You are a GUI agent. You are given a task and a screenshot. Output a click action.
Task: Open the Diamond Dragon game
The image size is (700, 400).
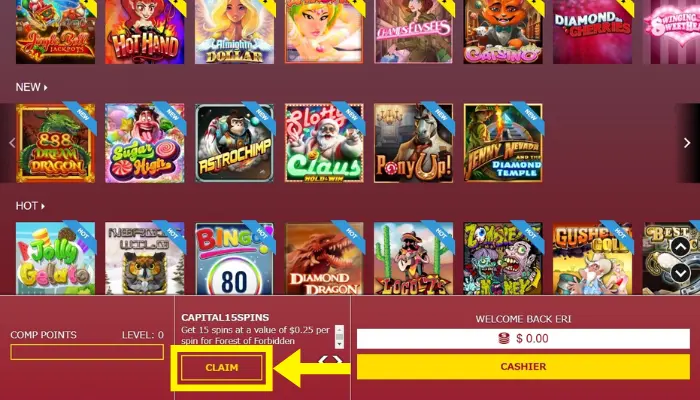click(x=324, y=258)
